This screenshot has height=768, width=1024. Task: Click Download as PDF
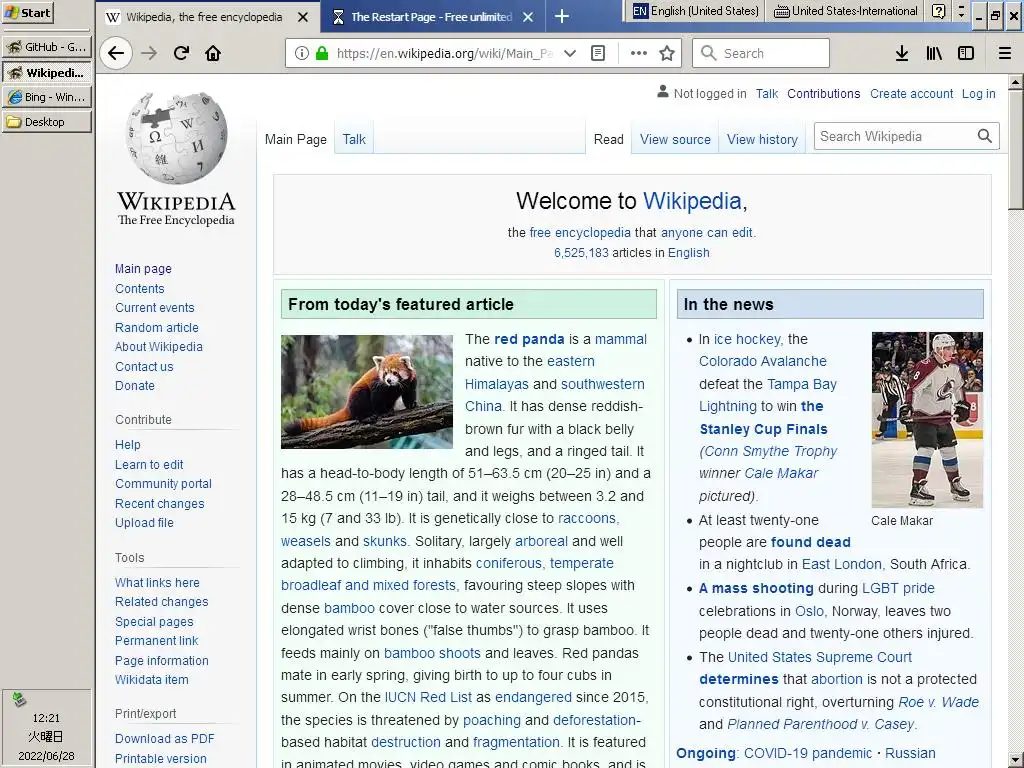(x=165, y=739)
